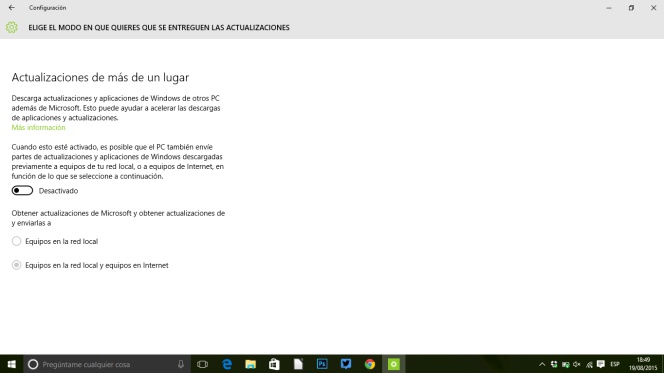
Task: Click the Cortana circle icon
Action: coord(33,364)
